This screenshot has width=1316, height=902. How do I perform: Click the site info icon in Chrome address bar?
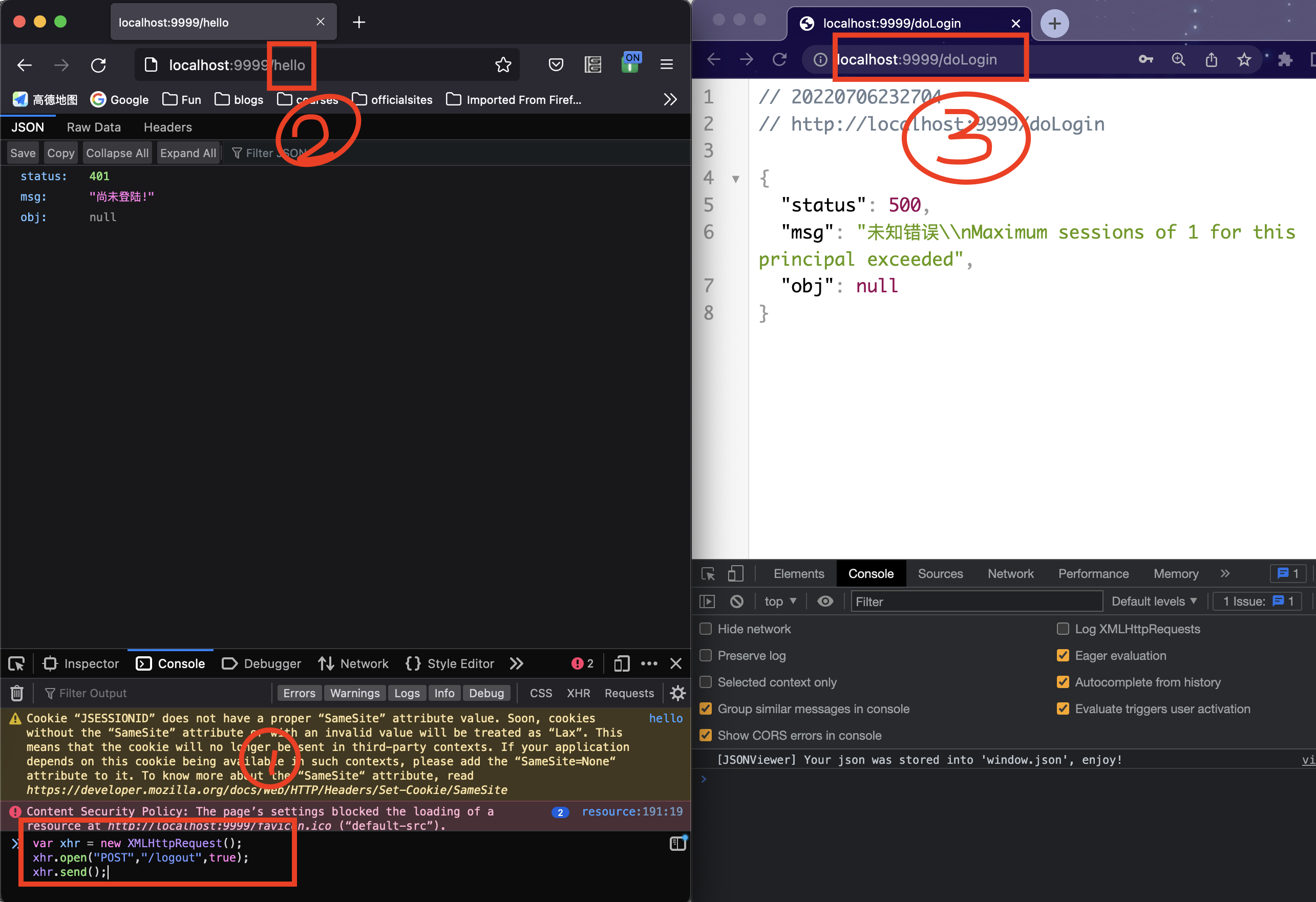820,59
